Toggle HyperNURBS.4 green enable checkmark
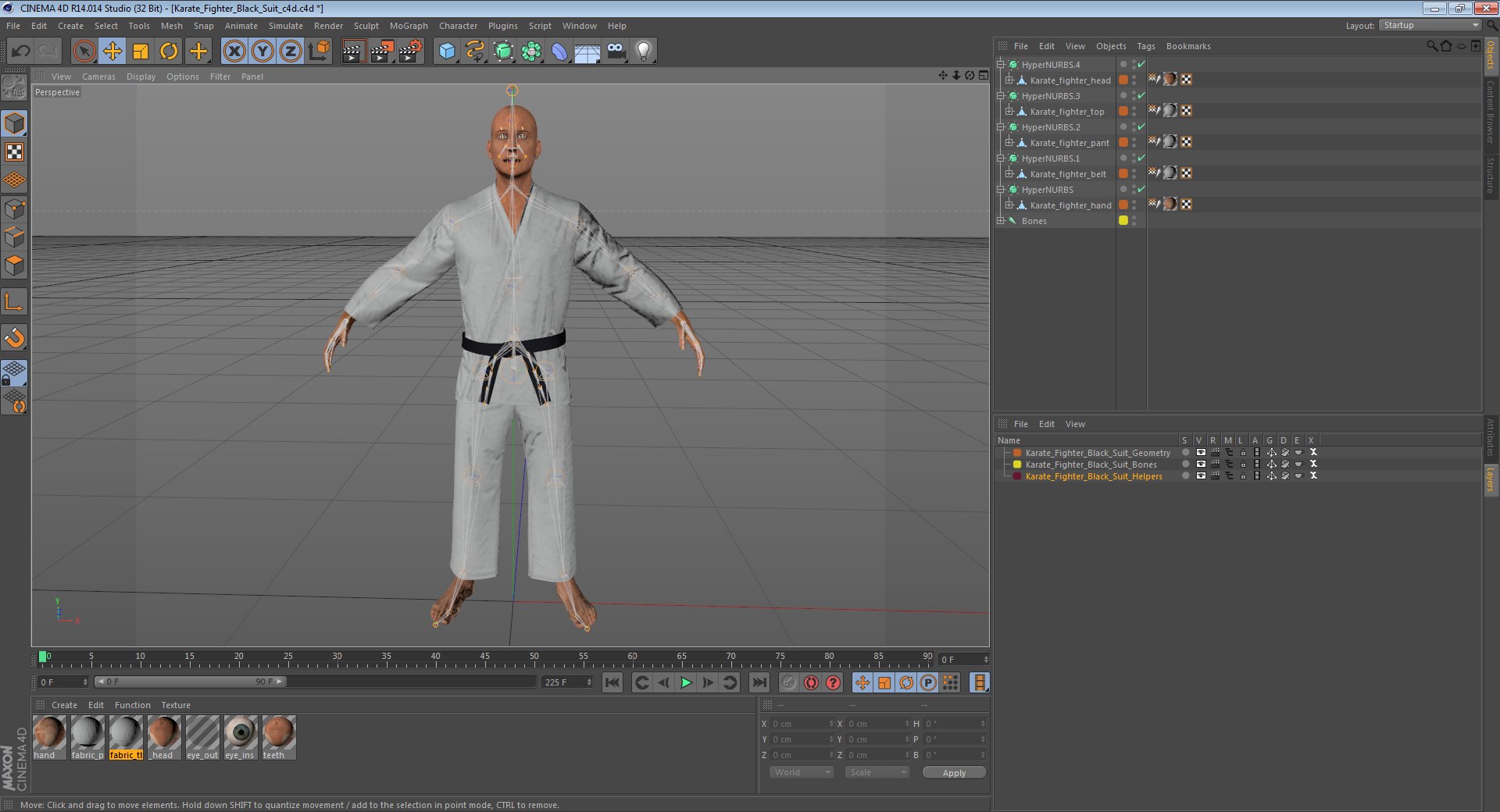 coord(1141,64)
